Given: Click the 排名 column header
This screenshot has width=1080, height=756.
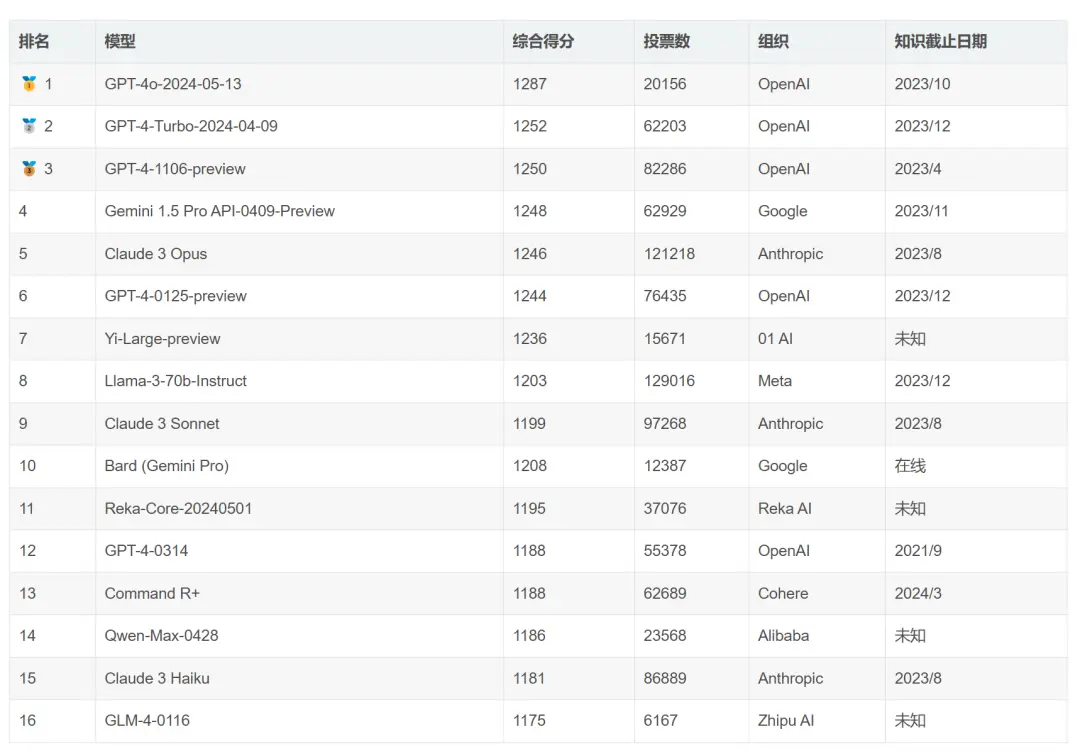Looking at the screenshot, I should pyautogui.click(x=34, y=41).
